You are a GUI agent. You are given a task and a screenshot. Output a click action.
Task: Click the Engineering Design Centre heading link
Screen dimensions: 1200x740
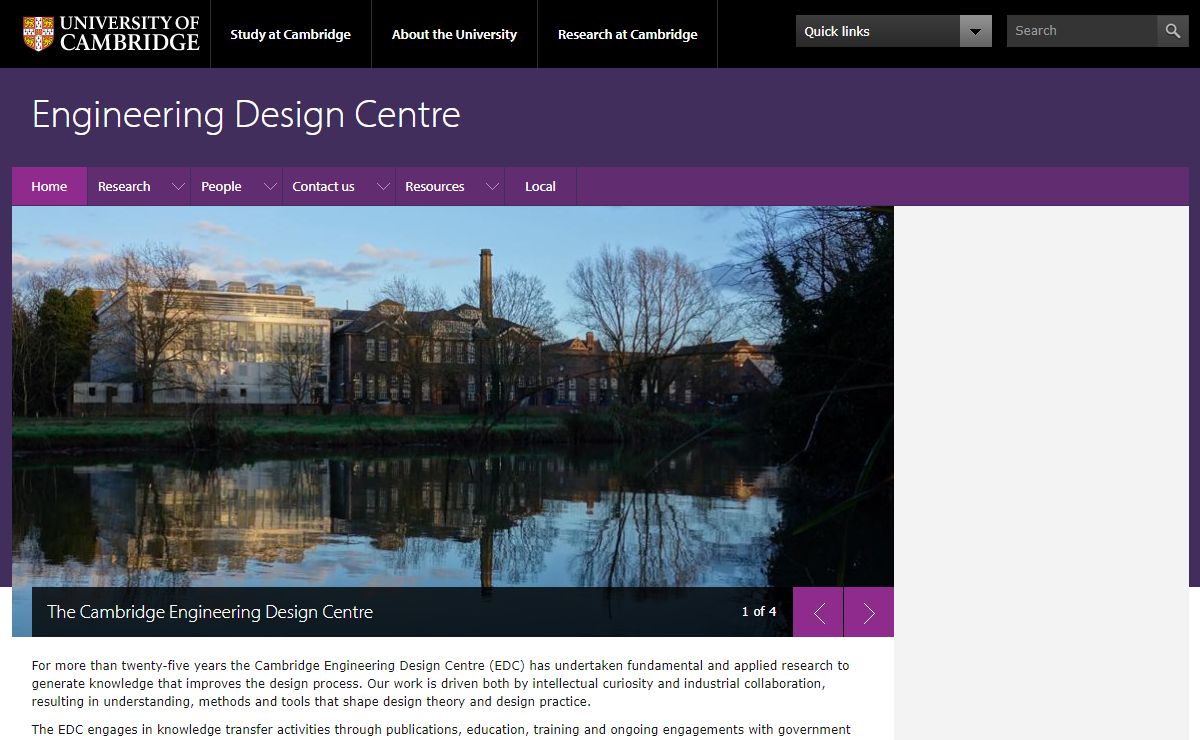click(246, 115)
